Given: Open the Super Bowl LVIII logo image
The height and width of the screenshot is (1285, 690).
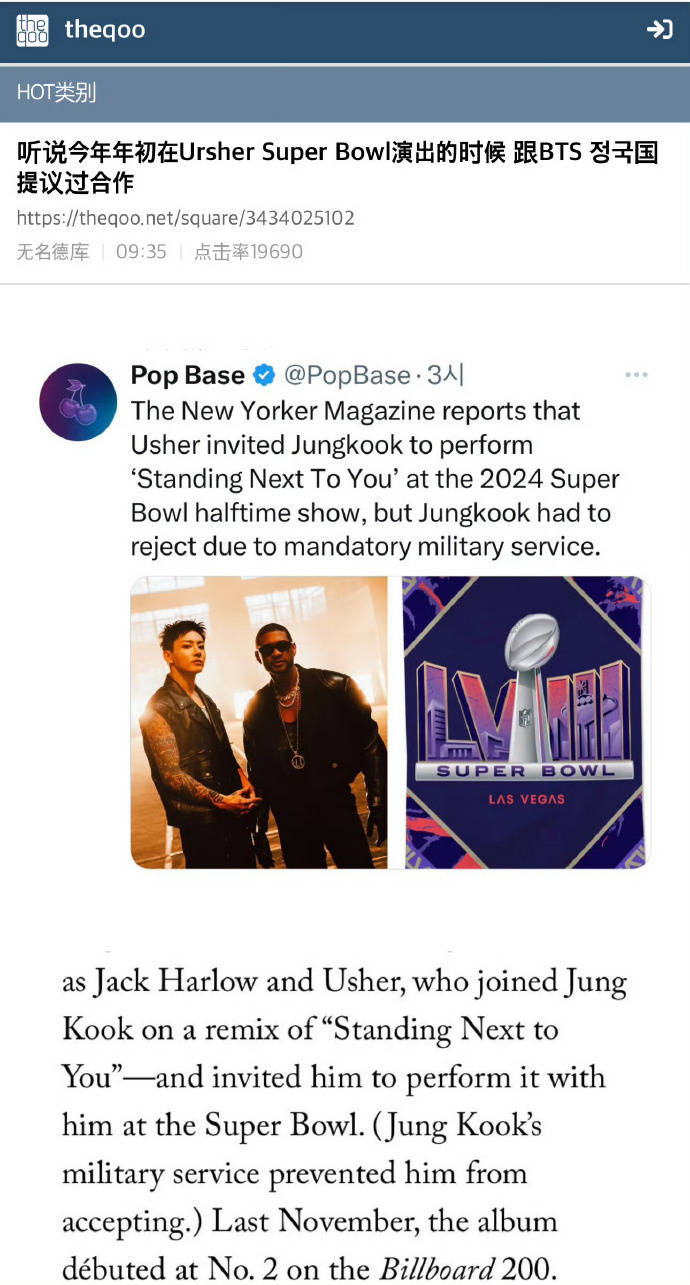Looking at the screenshot, I should tap(526, 722).
